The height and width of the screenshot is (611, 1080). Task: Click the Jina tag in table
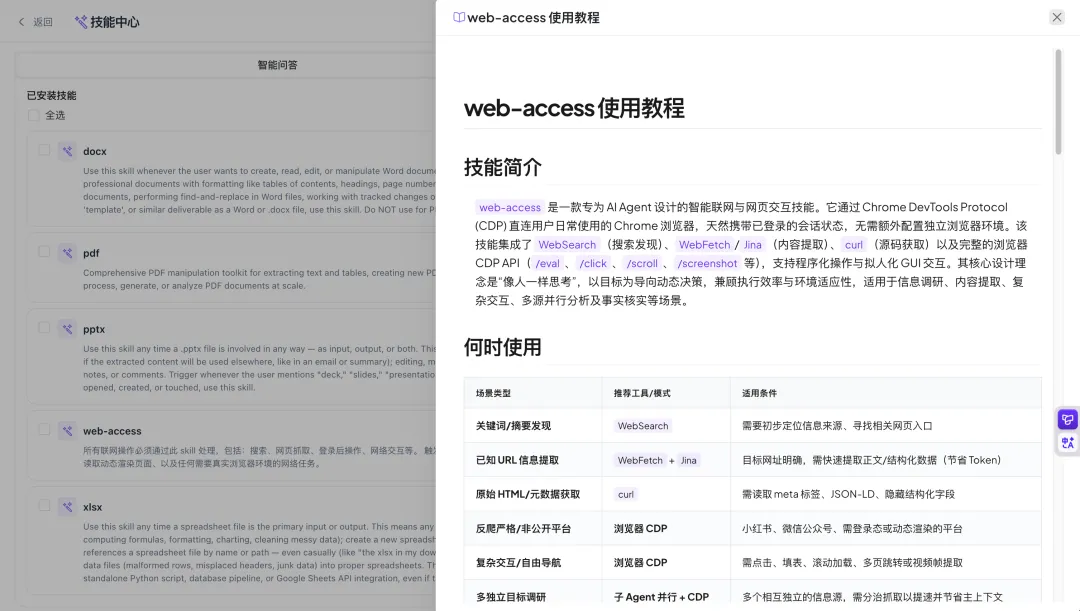pyautogui.click(x=689, y=460)
